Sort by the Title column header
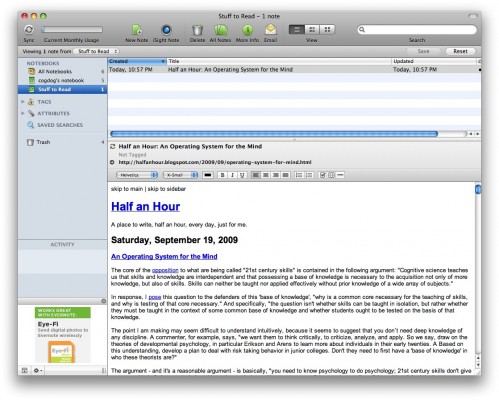The width and height of the screenshot is (499, 400). (279, 61)
